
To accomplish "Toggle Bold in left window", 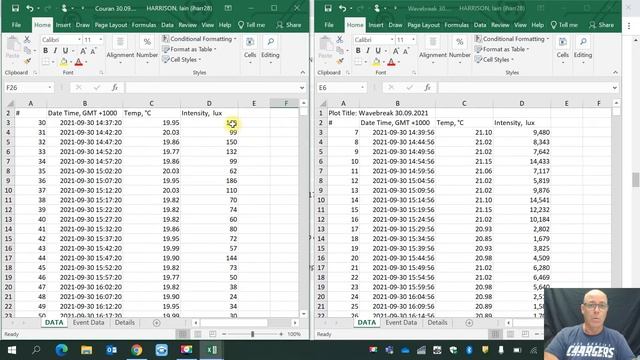I will [45, 51].
